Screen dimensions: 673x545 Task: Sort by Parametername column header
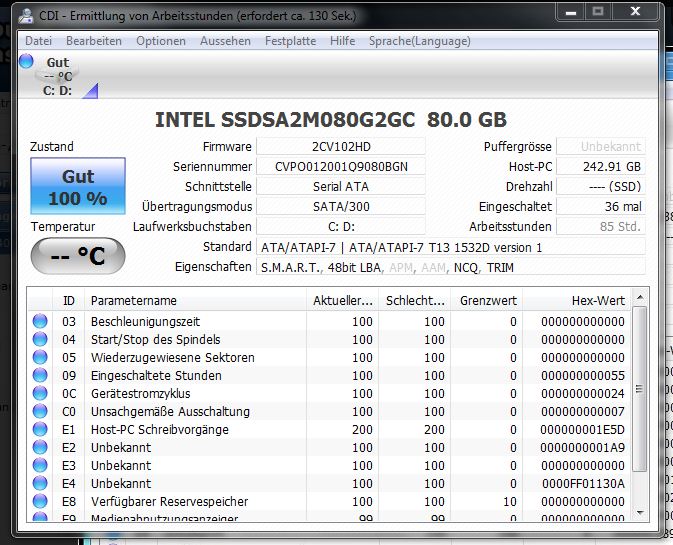click(x=196, y=300)
